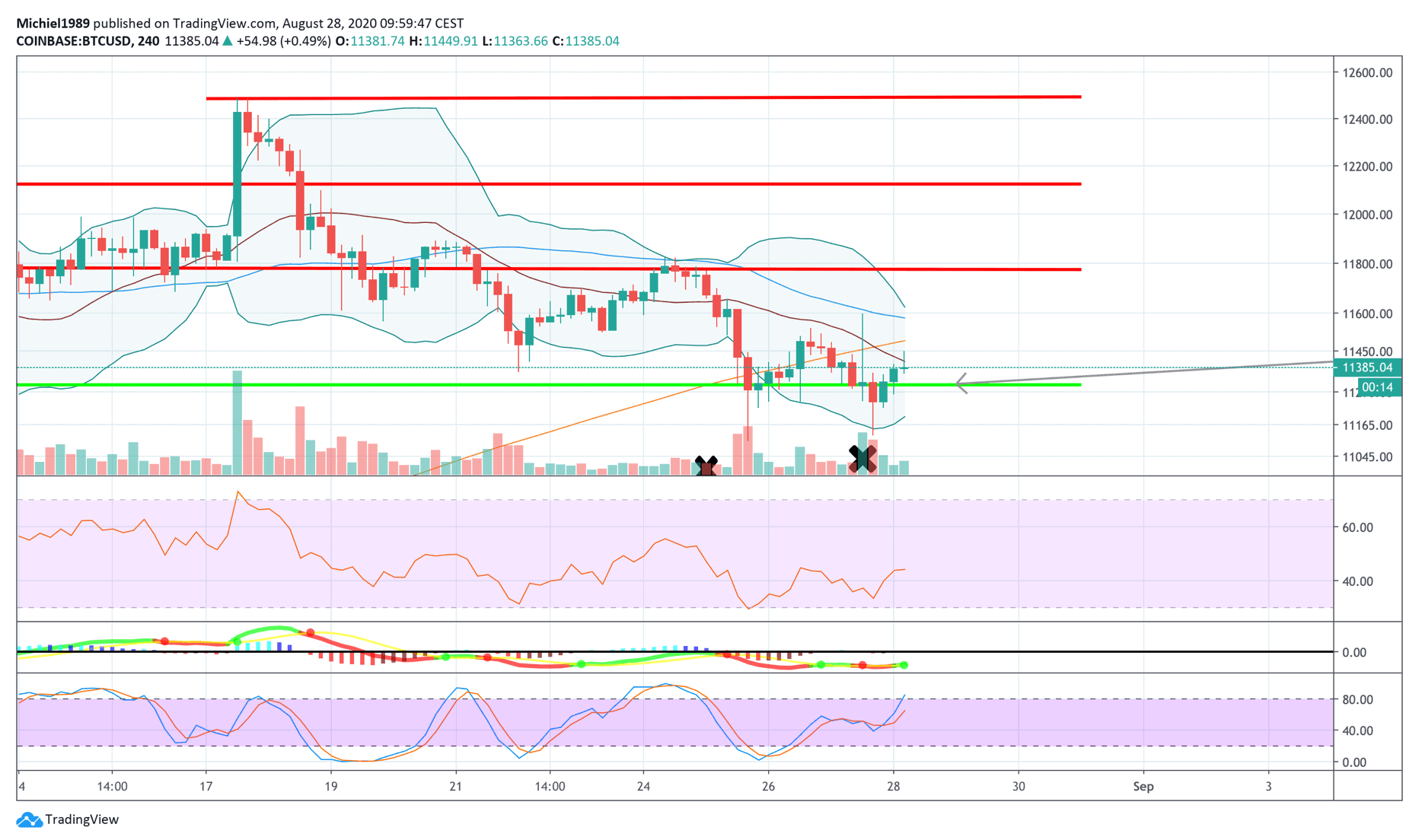This screenshot has height=840, width=1422.
Task: Click the 11045.00 price axis label
Action: coord(1368,457)
